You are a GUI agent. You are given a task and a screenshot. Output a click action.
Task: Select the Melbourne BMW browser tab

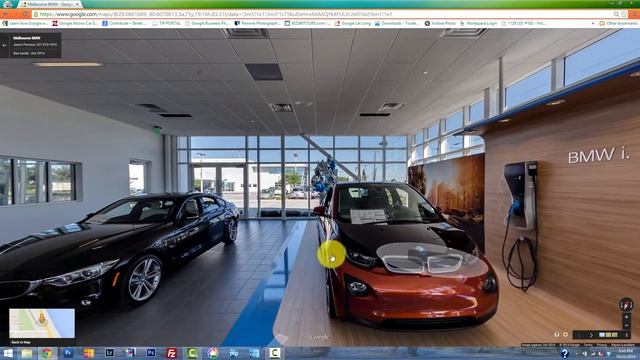click(50, 4)
